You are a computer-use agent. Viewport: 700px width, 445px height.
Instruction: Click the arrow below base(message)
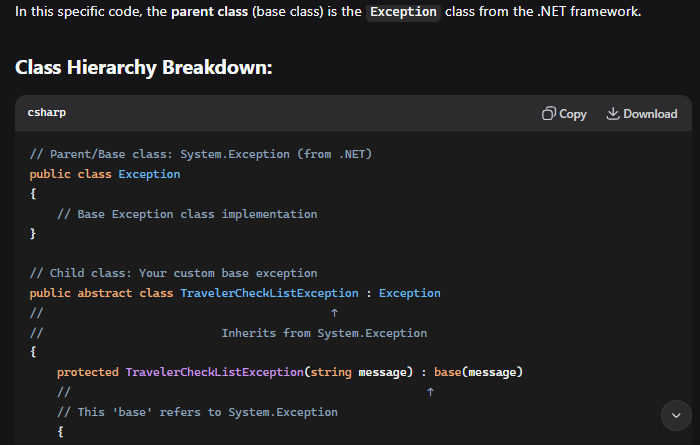click(x=430, y=392)
